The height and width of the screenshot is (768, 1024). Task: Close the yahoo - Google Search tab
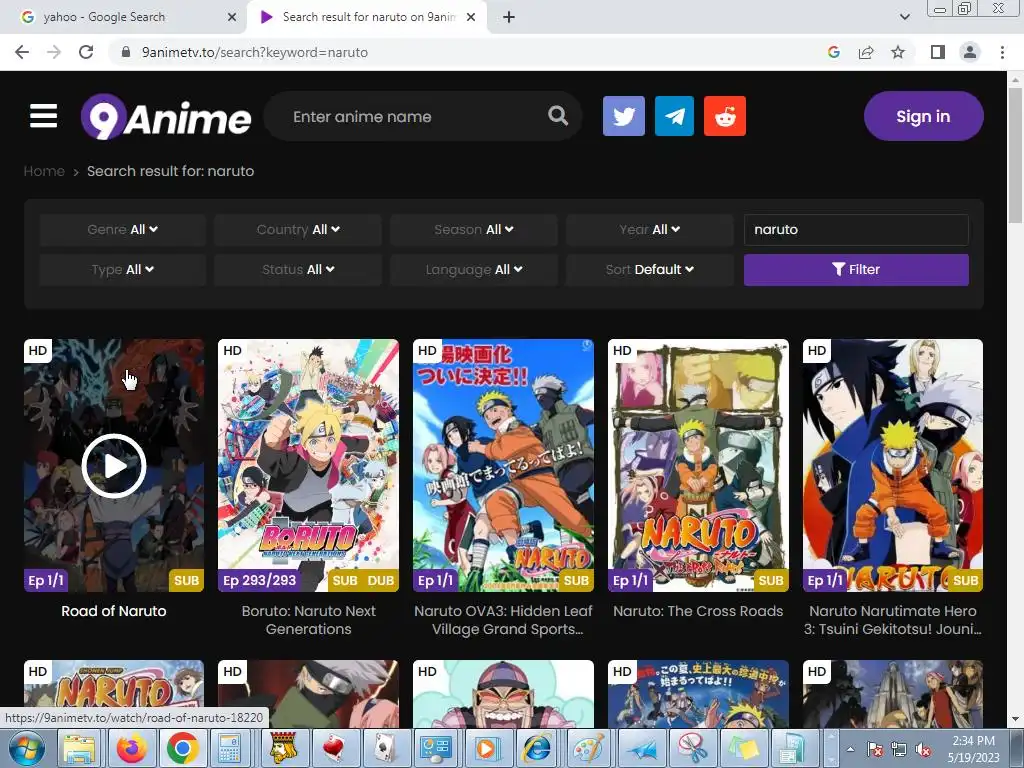[x=231, y=17]
